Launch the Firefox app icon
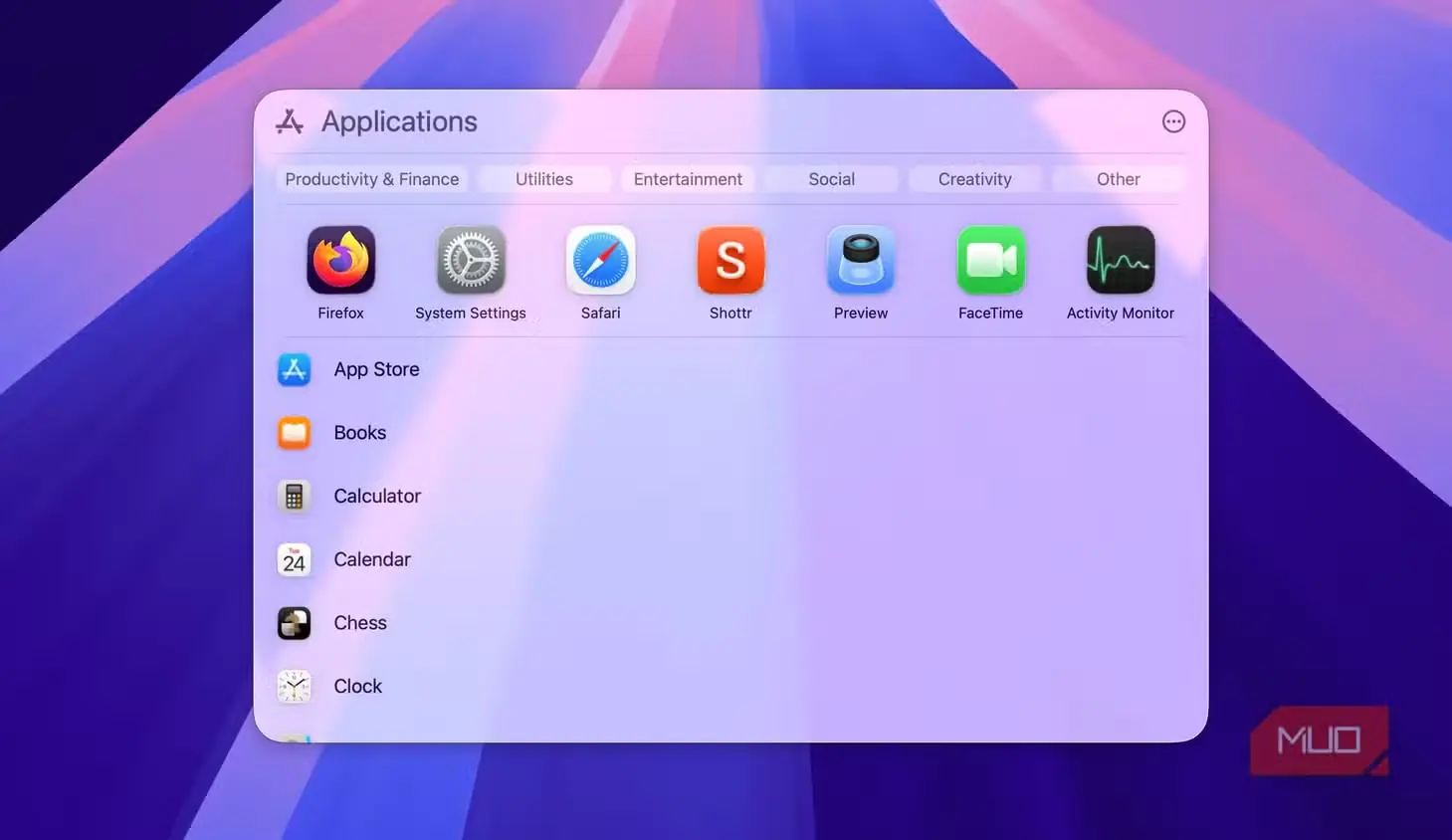This screenshot has height=840, width=1452. (x=341, y=260)
